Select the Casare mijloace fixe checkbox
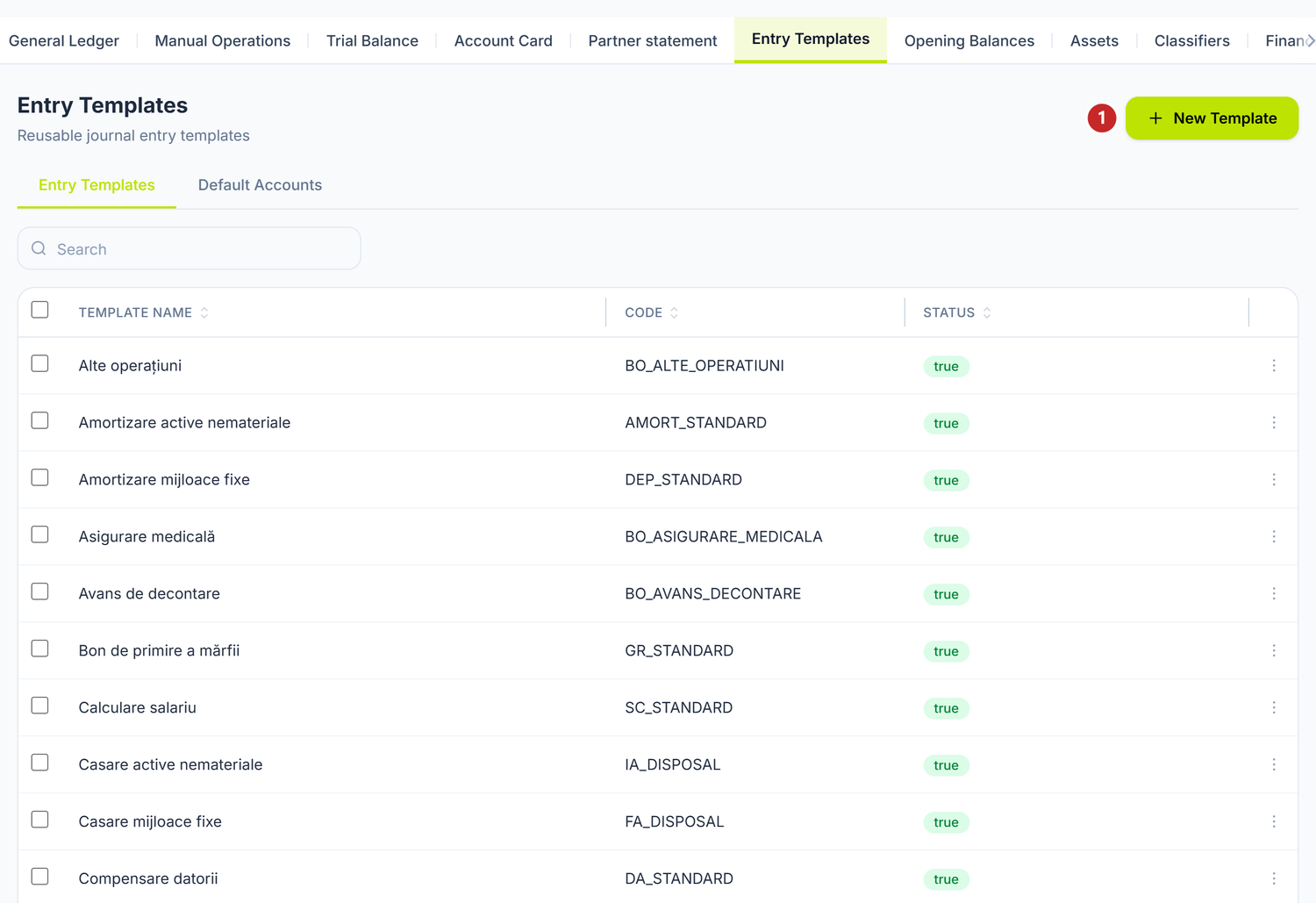This screenshot has width=1316, height=903. [39, 820]
